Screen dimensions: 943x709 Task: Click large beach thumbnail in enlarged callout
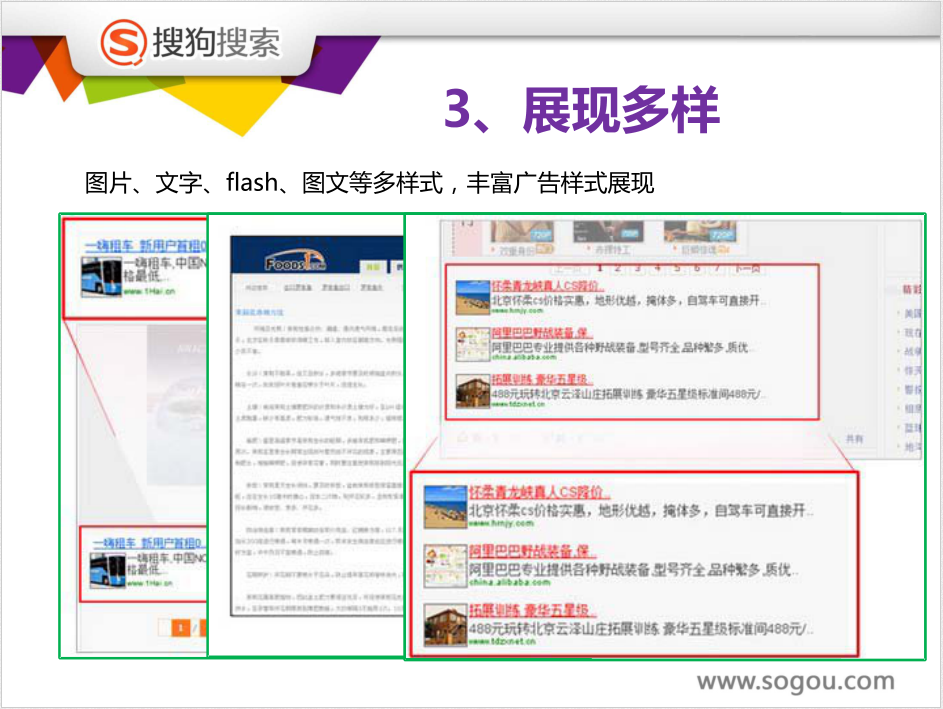[445, 507]
